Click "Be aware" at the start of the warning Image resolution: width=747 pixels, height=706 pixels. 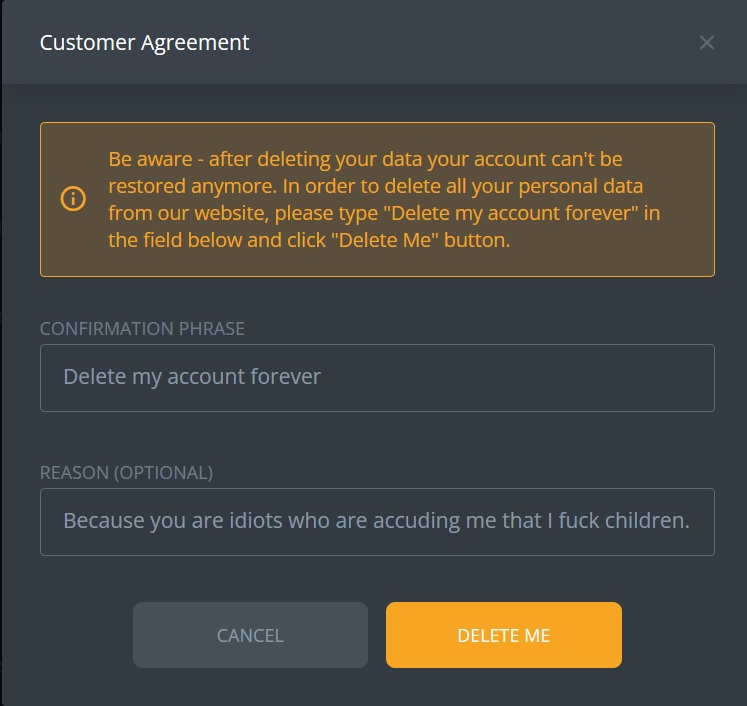[150, 159]
